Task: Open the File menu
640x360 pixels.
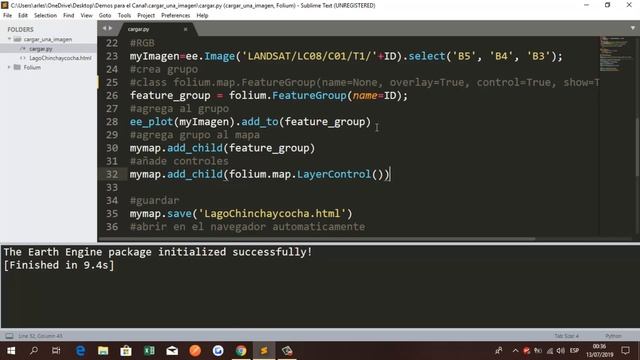Action: point(7,16)
